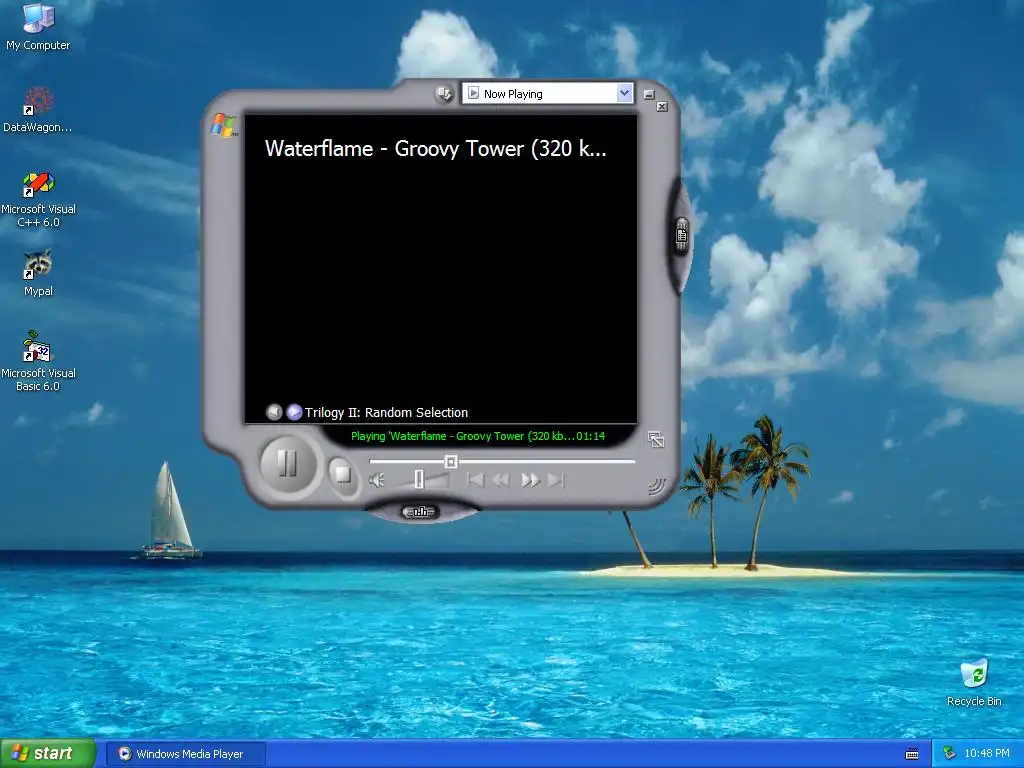Toggle the playlist pane side tab
Image resolution: width=1024 pixels, height=768 pixels.
tap(682, 235)
